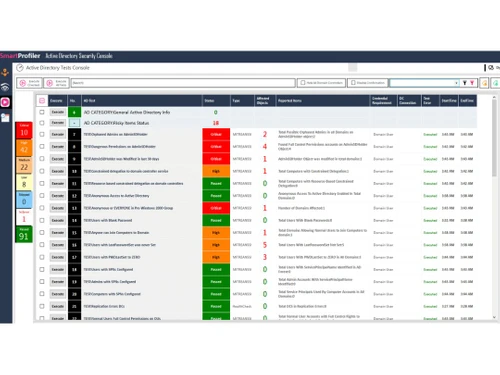Open the calendar report sidebar icon
Viewport: 500px width, 375px height.
coord(5,117)
